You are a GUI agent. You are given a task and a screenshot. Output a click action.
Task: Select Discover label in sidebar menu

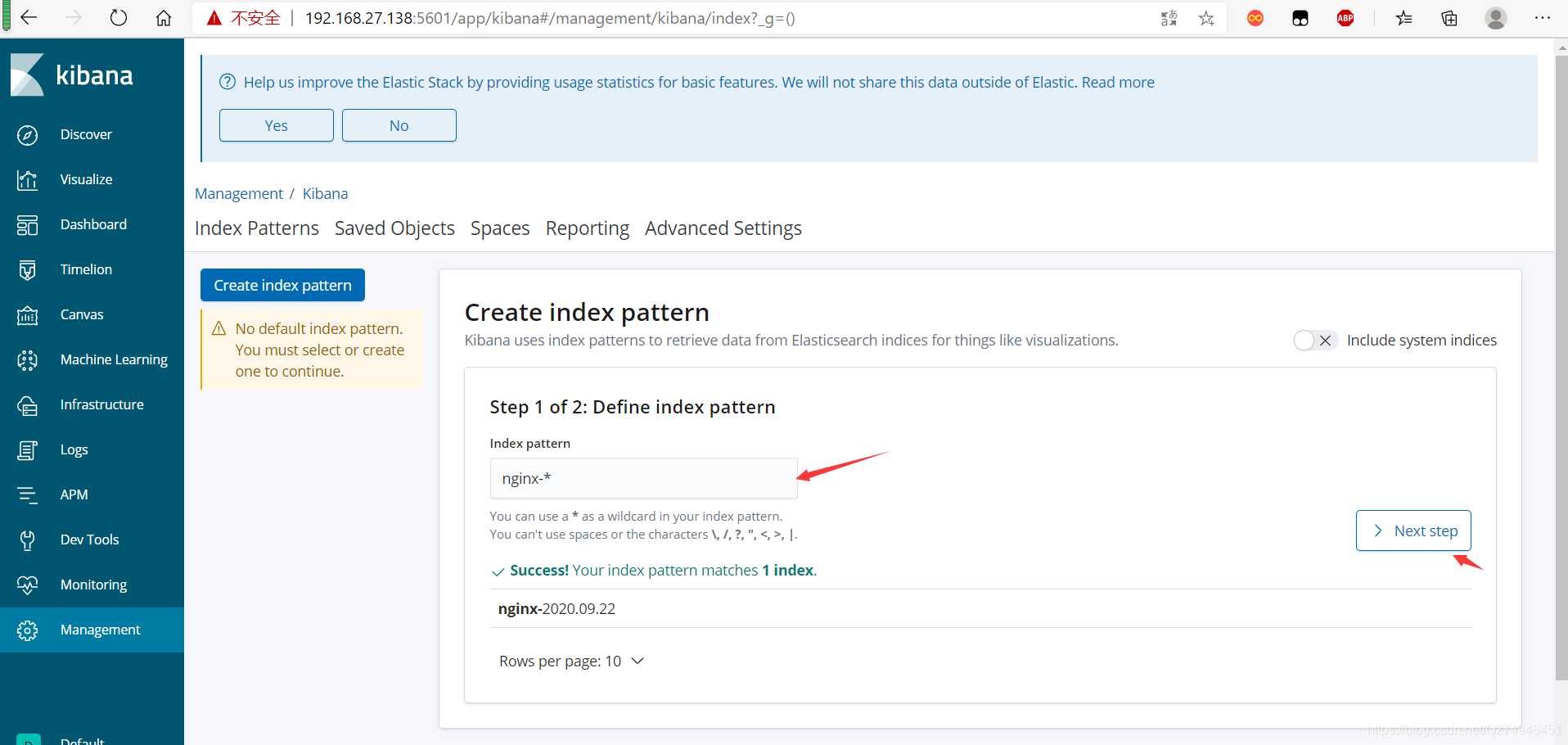pyautogui.click(x=86, y=135)
